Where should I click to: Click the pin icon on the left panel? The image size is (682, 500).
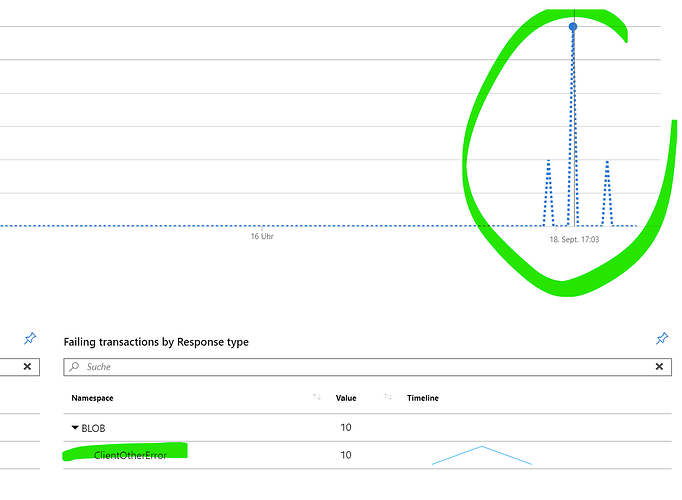point(29,340)
